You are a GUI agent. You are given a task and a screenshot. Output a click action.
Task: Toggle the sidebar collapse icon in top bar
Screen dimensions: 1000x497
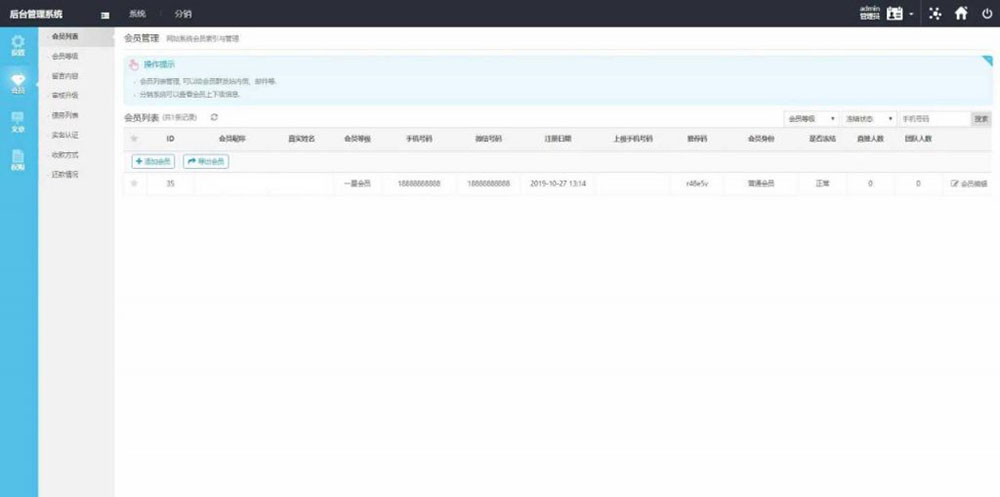[105, 14]
